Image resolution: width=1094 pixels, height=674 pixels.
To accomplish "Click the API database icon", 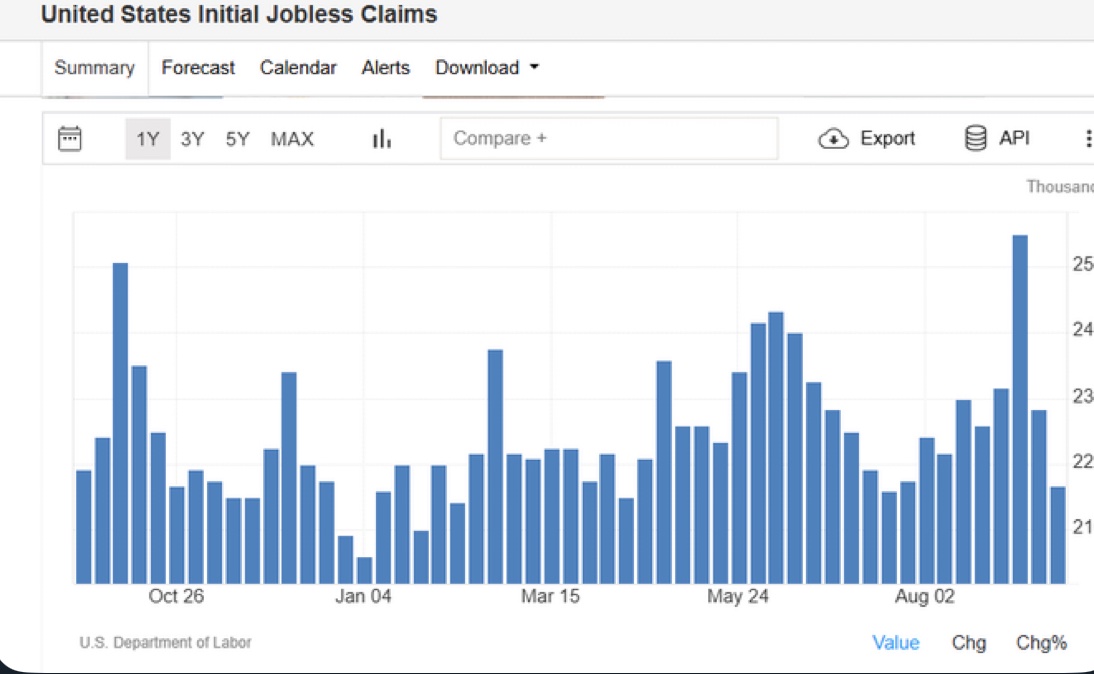I will coord(976,138).
